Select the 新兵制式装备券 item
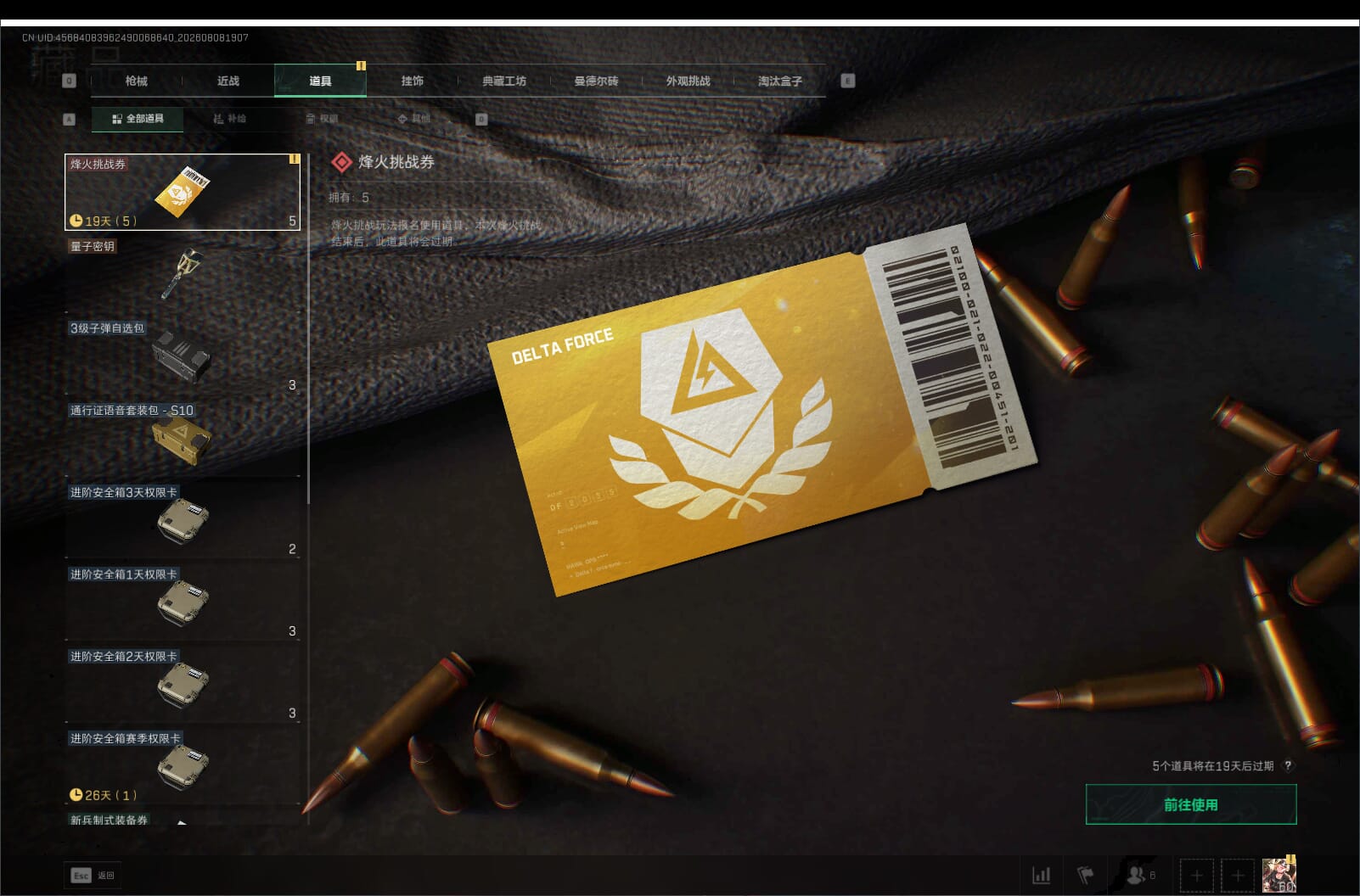 [x=183, y=818]
